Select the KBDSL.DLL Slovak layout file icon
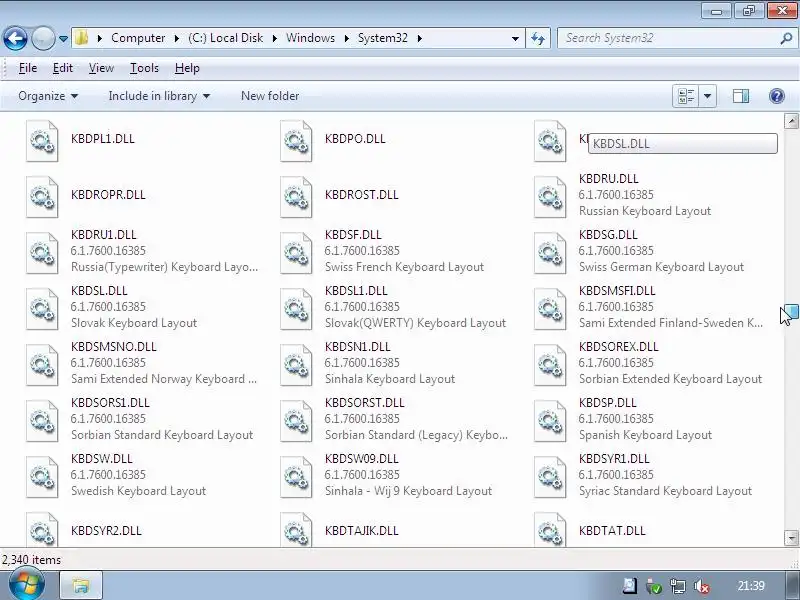This screenshot has width=800, height=600. click(42, 309)
